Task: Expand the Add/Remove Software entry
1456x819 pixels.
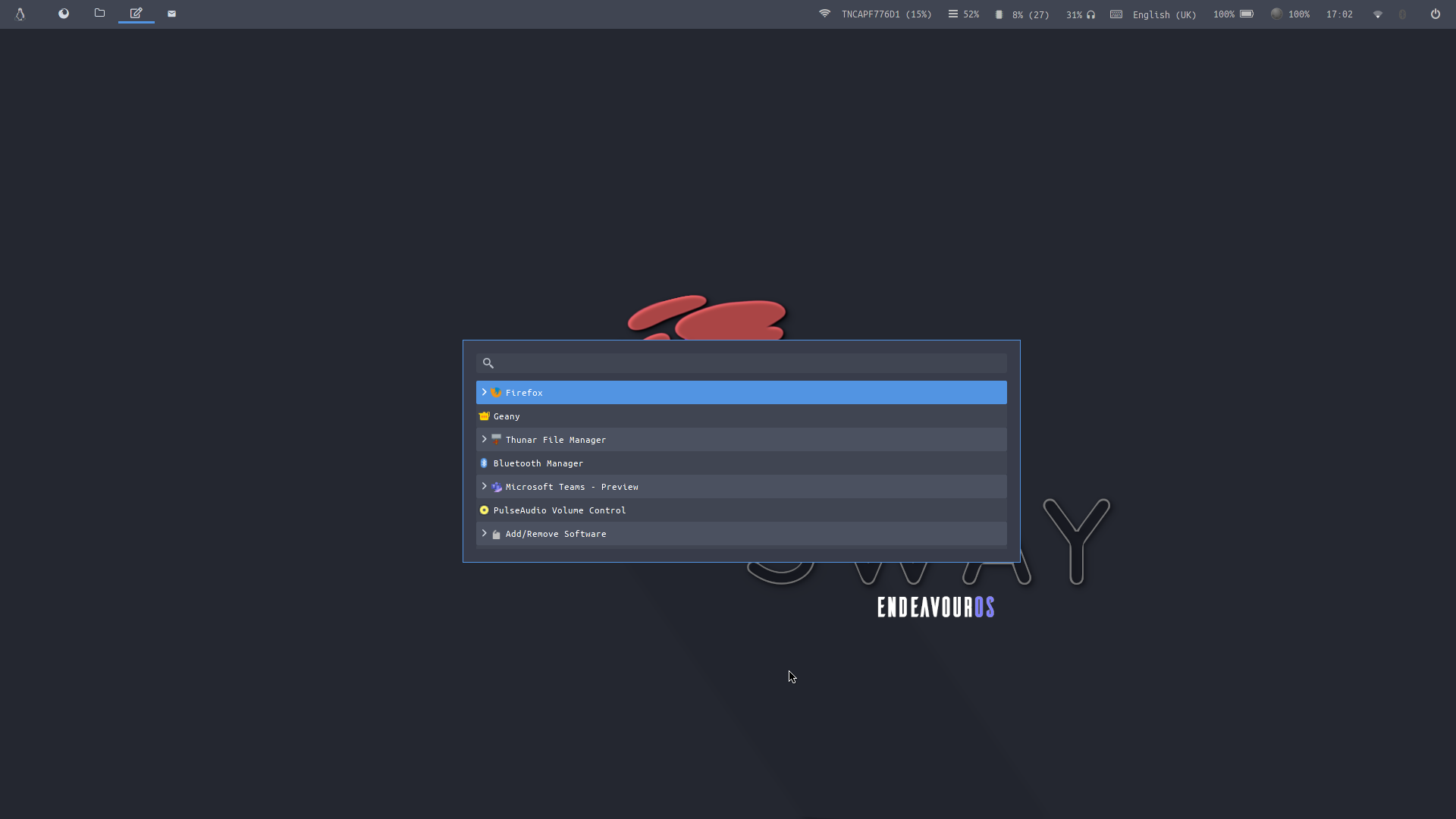Action: coord(484,533)
